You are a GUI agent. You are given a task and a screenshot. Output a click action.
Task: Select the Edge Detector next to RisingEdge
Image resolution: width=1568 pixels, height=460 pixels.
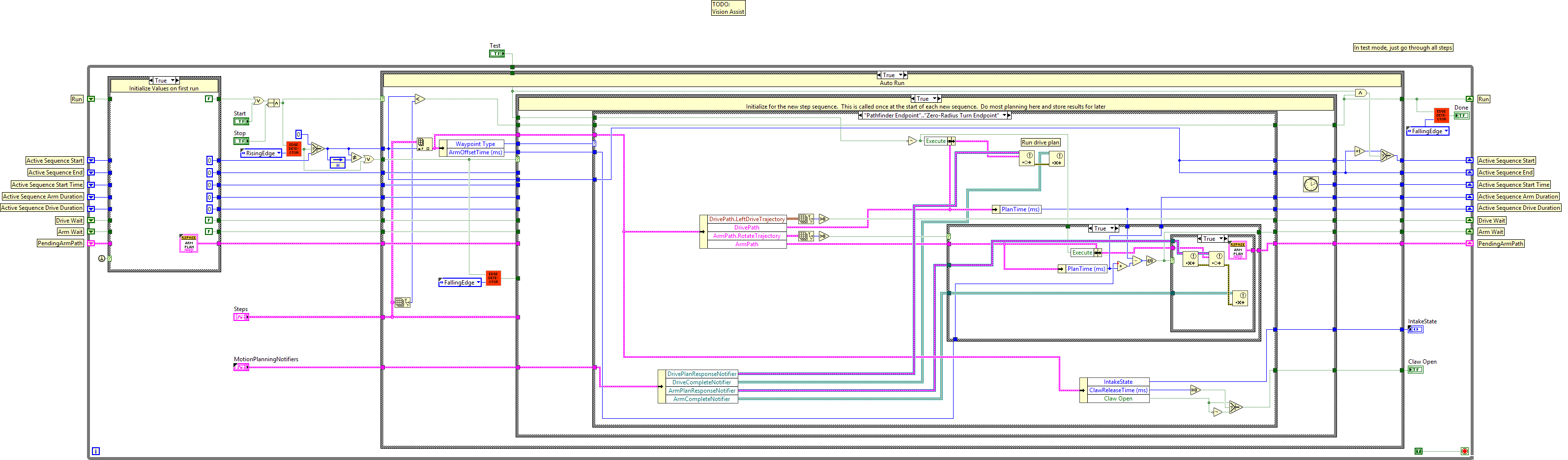293,149
